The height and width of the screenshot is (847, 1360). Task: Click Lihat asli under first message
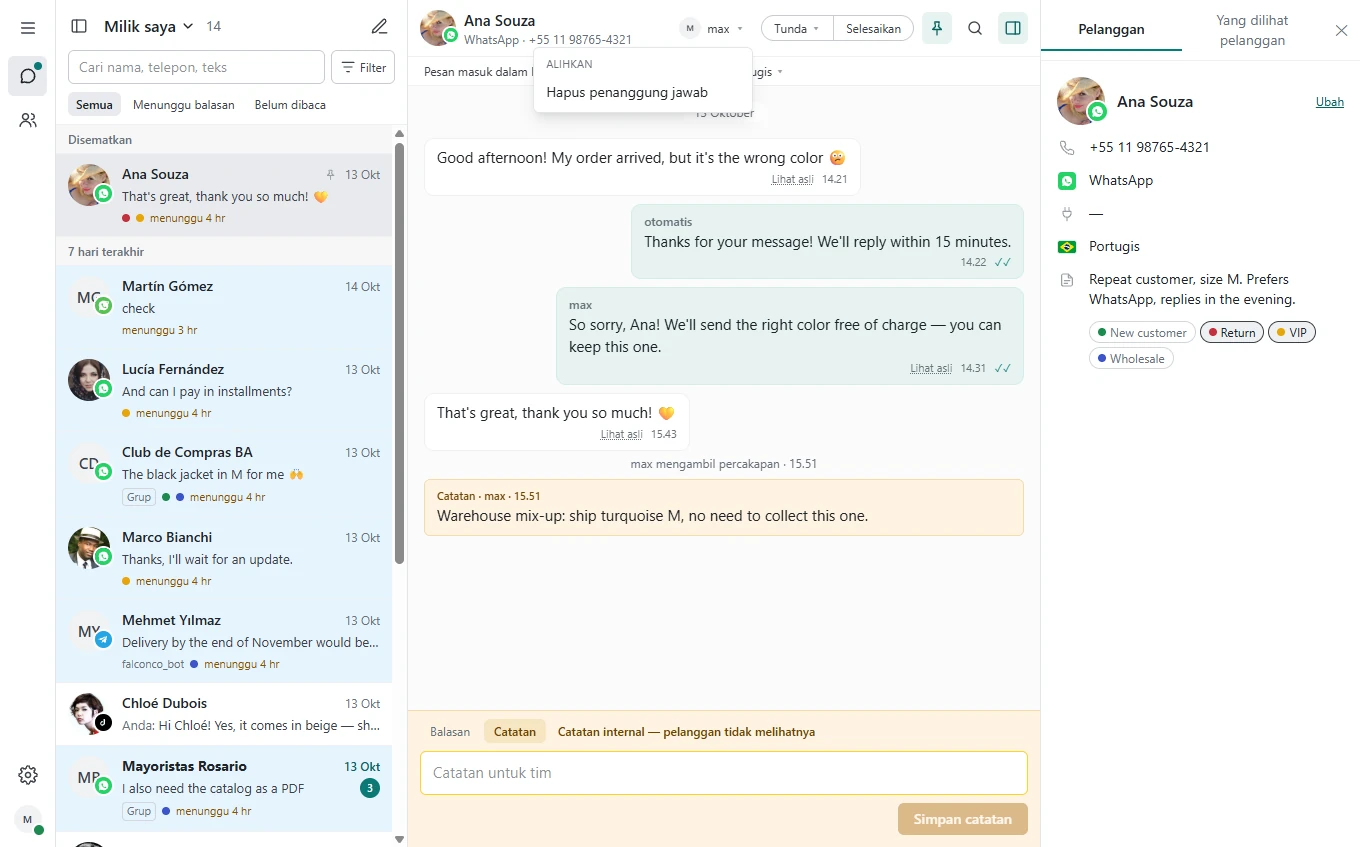792,179
